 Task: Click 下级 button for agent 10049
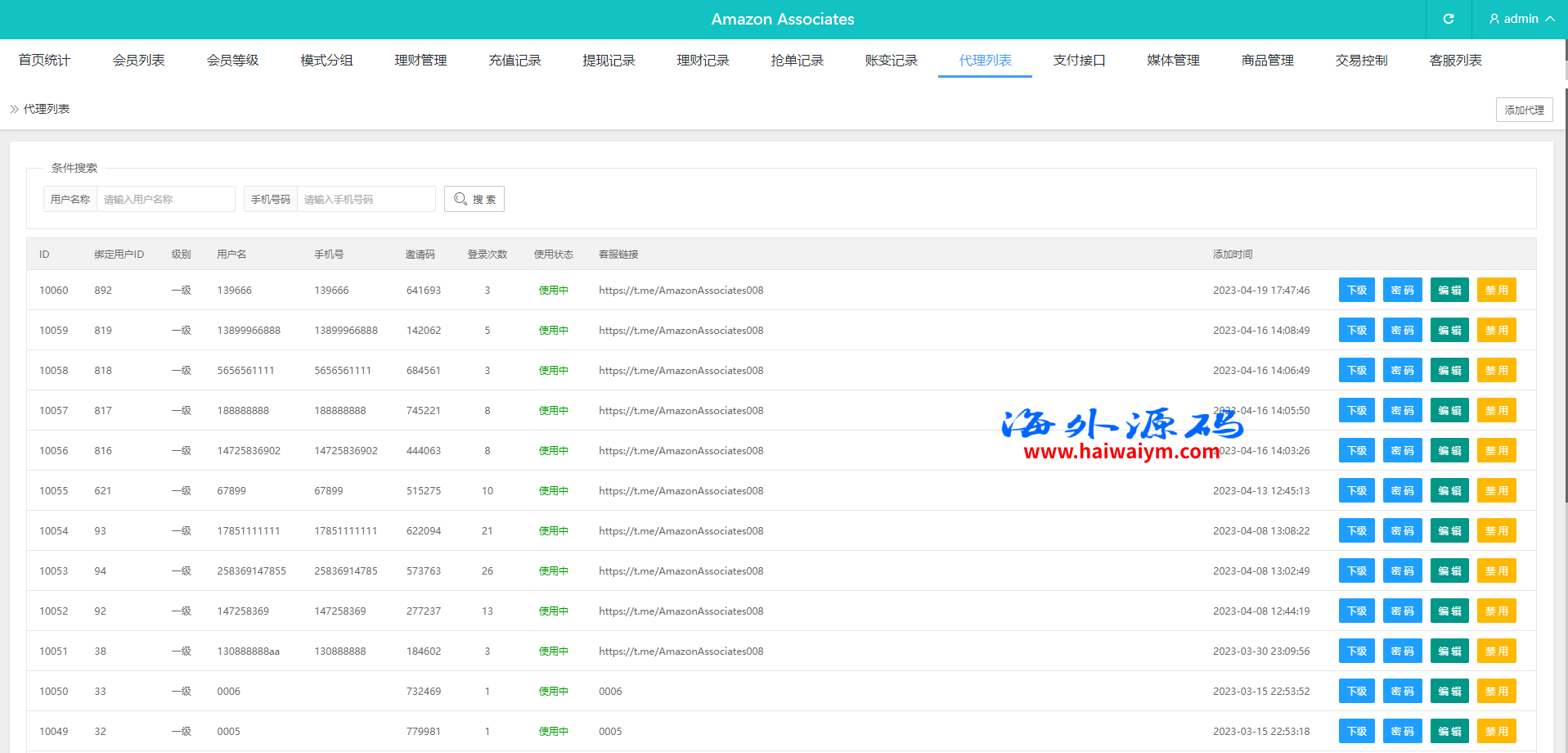click(x=1356, y=732)
